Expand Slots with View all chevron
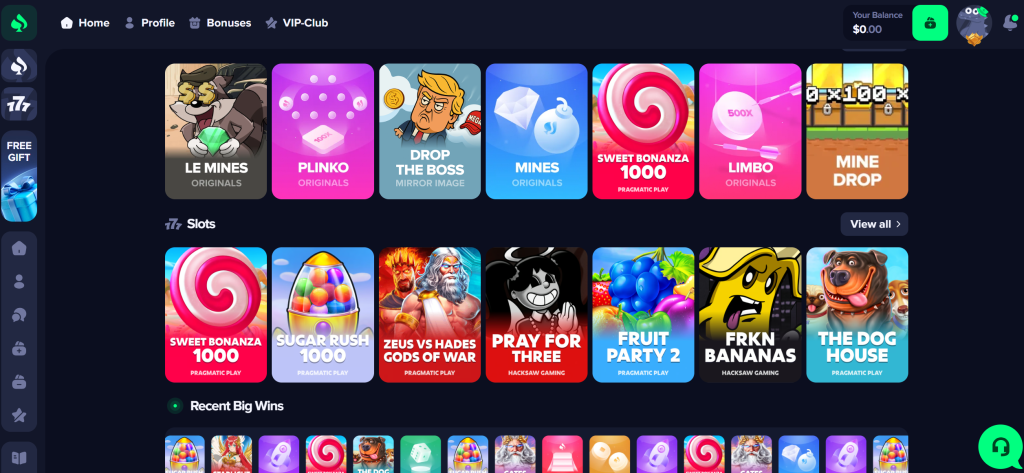The image size is (1024, 473). click(x=874, y=224)
